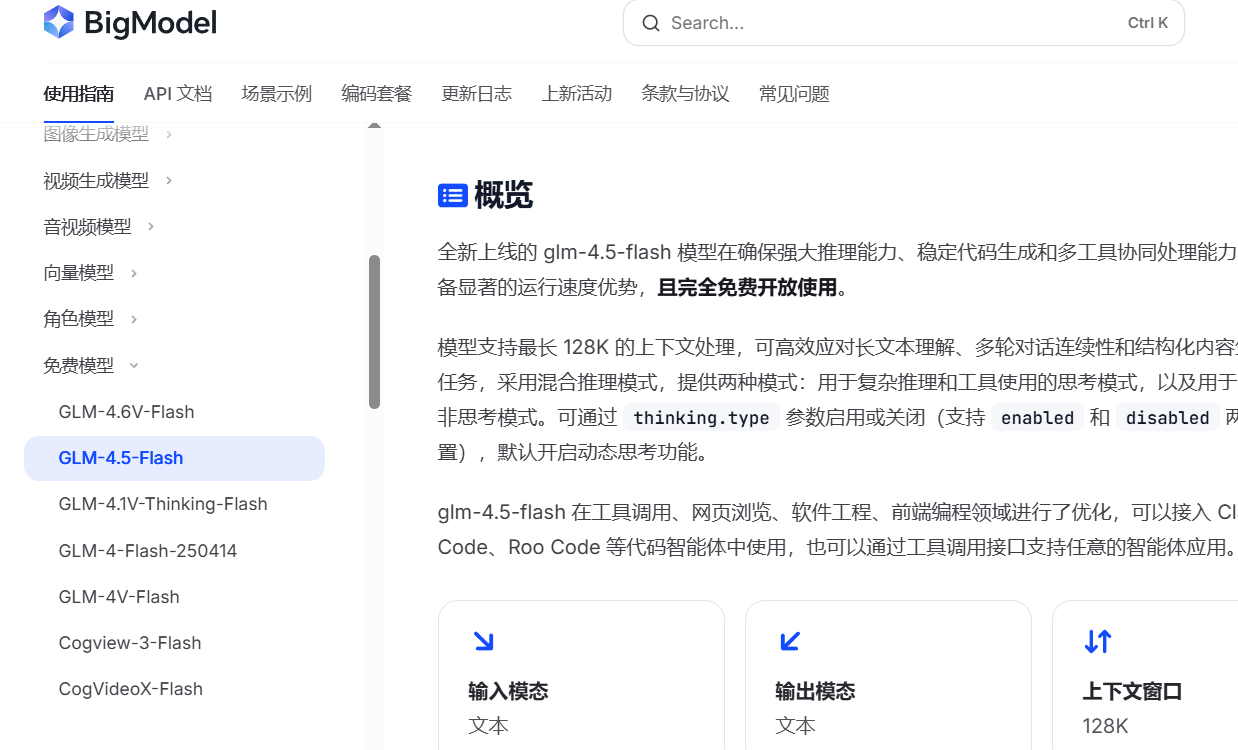Viewport: 1238px width, 750px height.
Task: Open Cogview-3-Flash page
Action: tap(174, 643)
